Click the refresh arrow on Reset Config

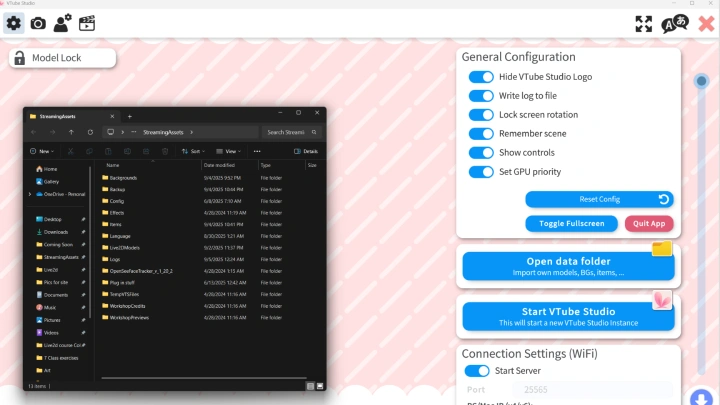(664, 199)
